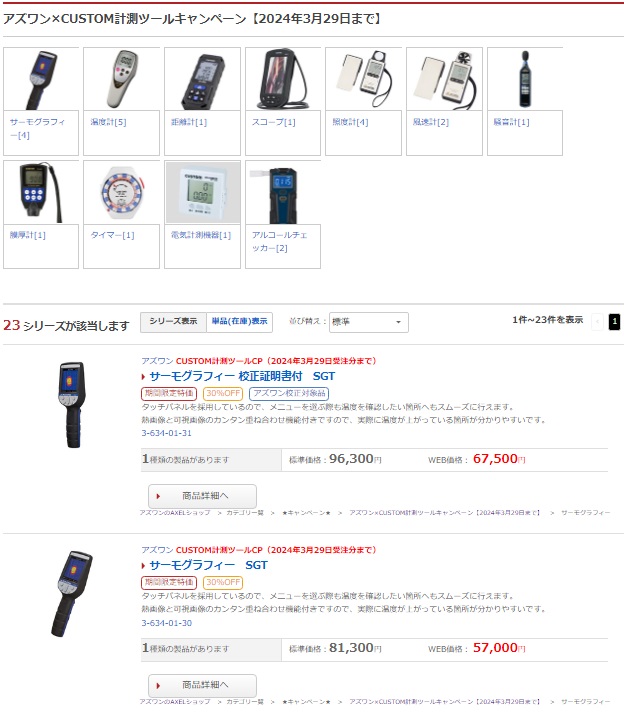
Task: Choose the scope (スコープ) category image
Action: tap(283, 79)
